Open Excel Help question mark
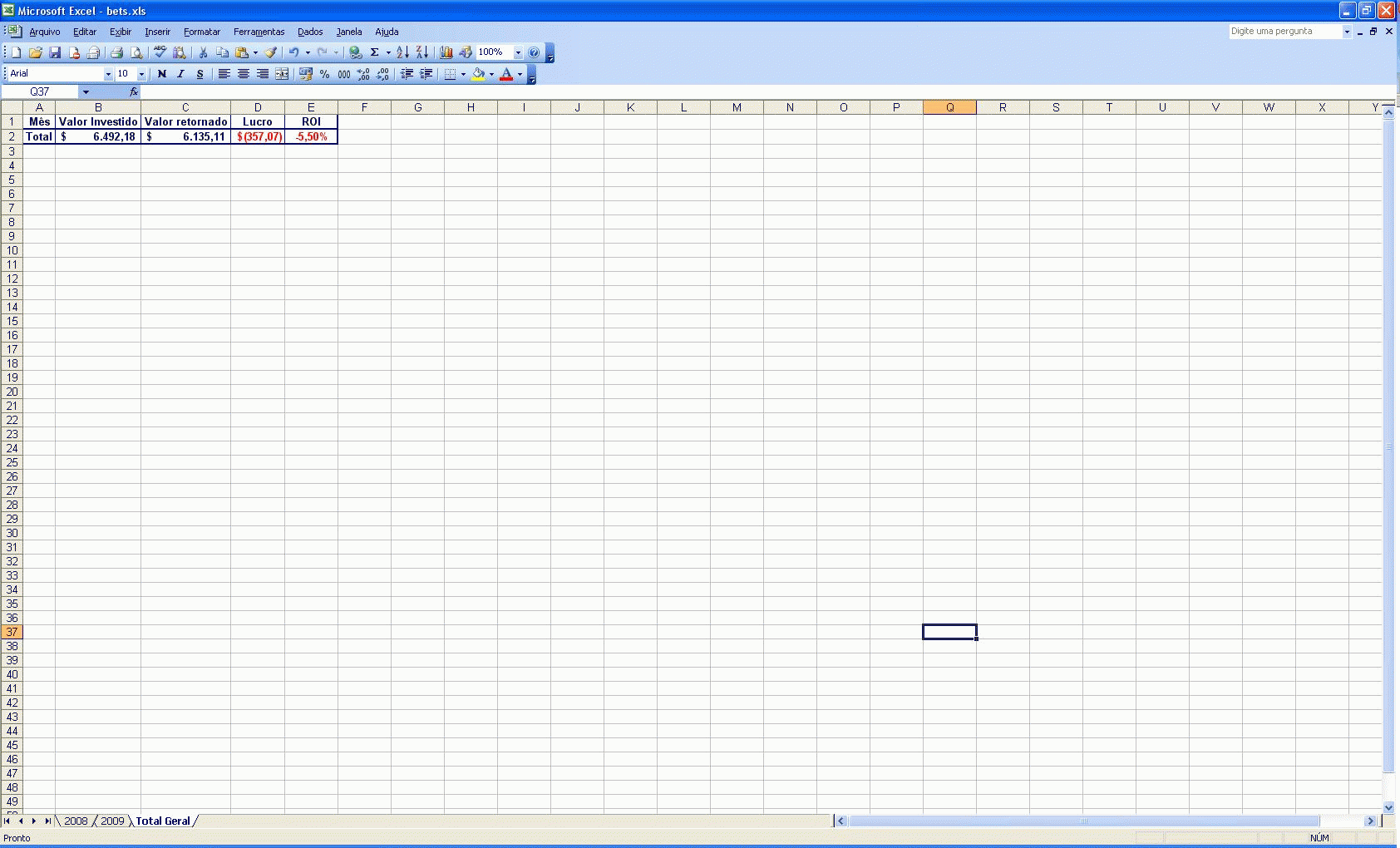 point(534,52)
